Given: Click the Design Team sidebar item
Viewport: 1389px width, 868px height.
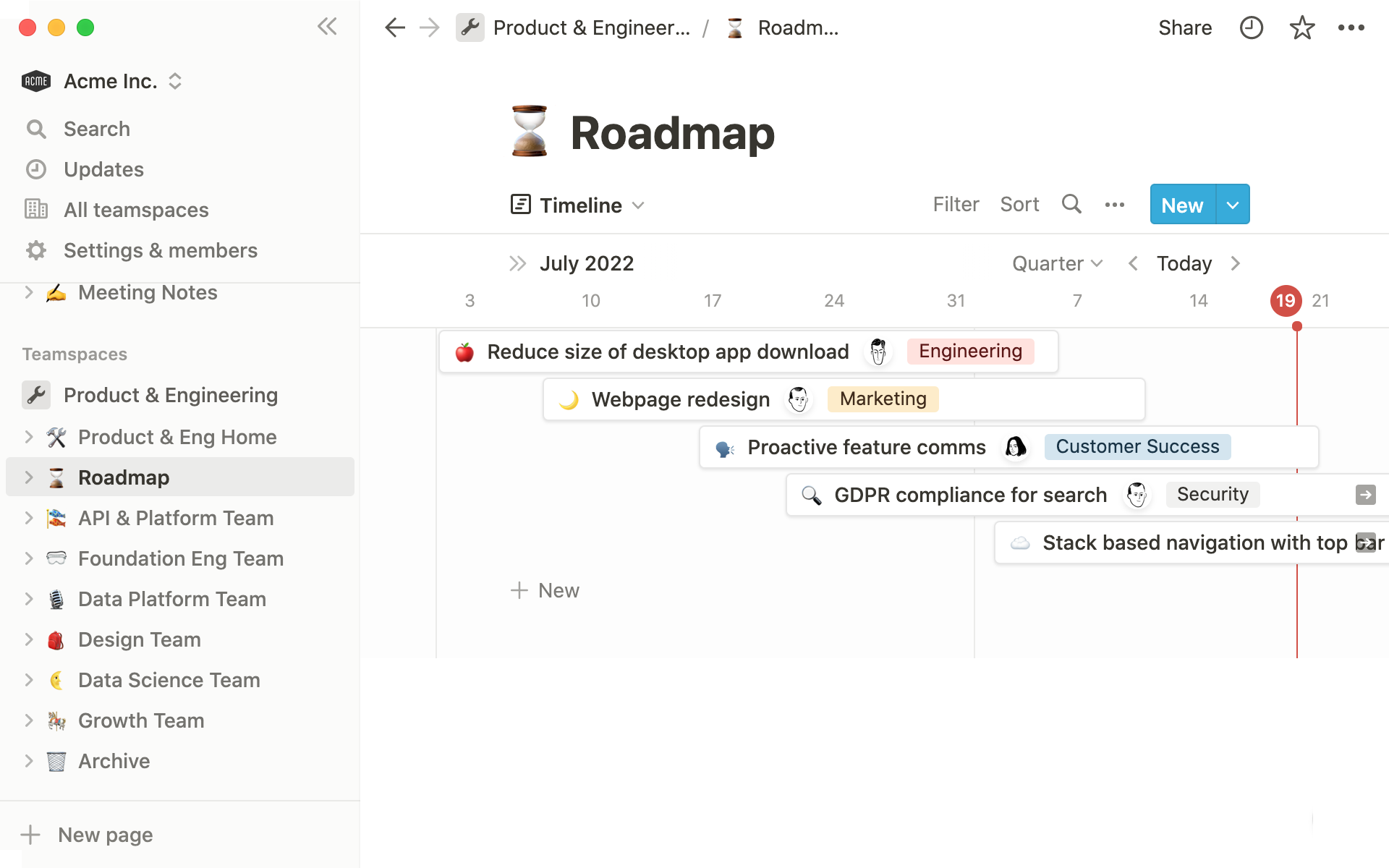Looking at the screenshot, I should [x=139, y=639].
